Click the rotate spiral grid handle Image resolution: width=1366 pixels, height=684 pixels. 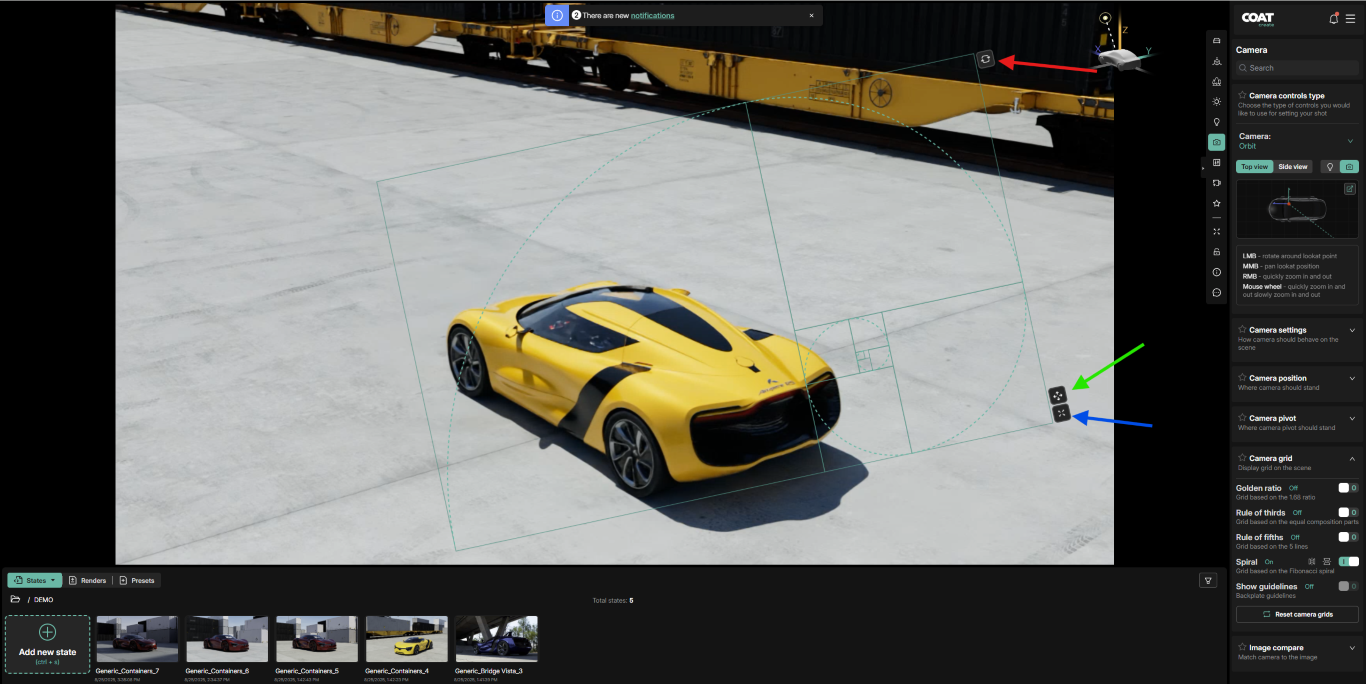(x=985, y=60)
